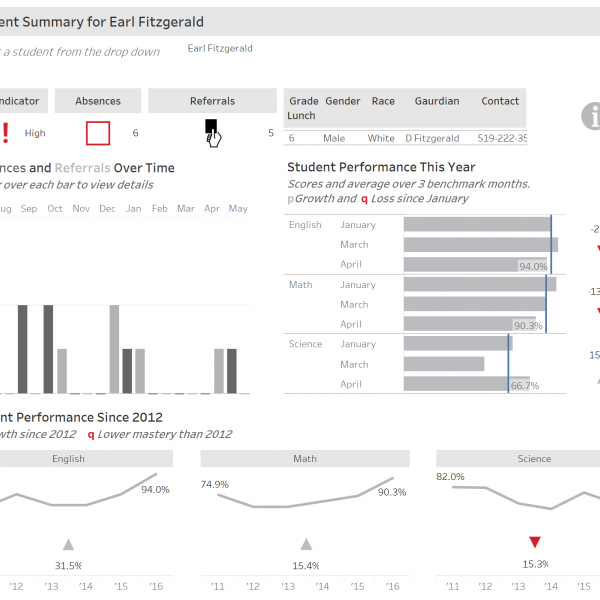
Task: Click the red exclamation risk indicator icon
Action: [5, 133]
